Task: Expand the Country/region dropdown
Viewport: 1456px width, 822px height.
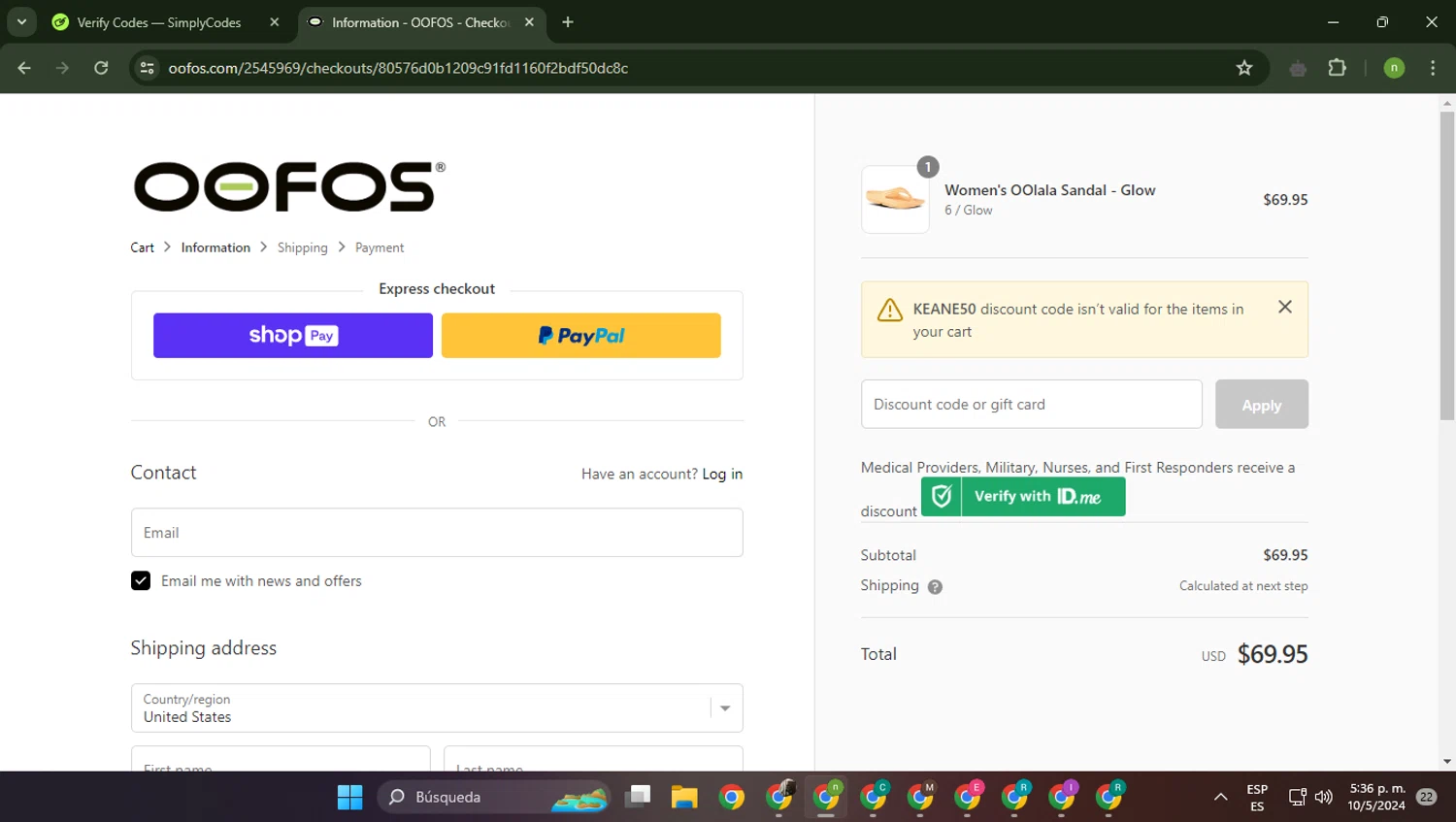Action: (437, 708)
